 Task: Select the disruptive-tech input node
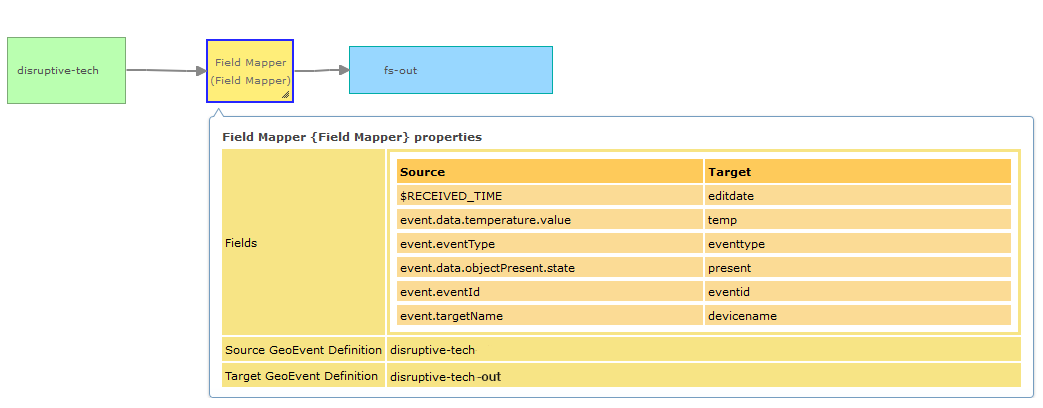point(67,71)
